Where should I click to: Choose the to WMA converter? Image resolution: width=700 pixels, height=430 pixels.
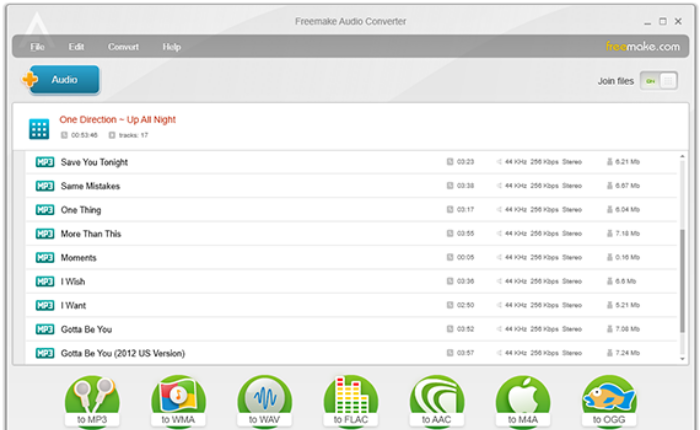point(178,401)
